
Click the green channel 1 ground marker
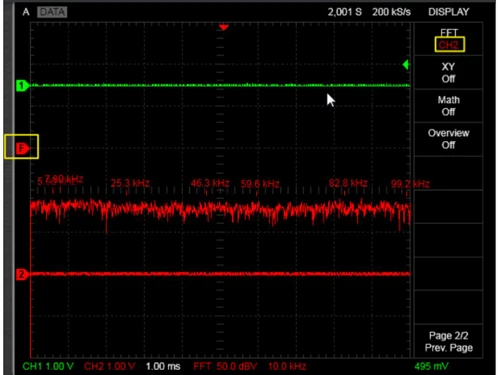22,86
